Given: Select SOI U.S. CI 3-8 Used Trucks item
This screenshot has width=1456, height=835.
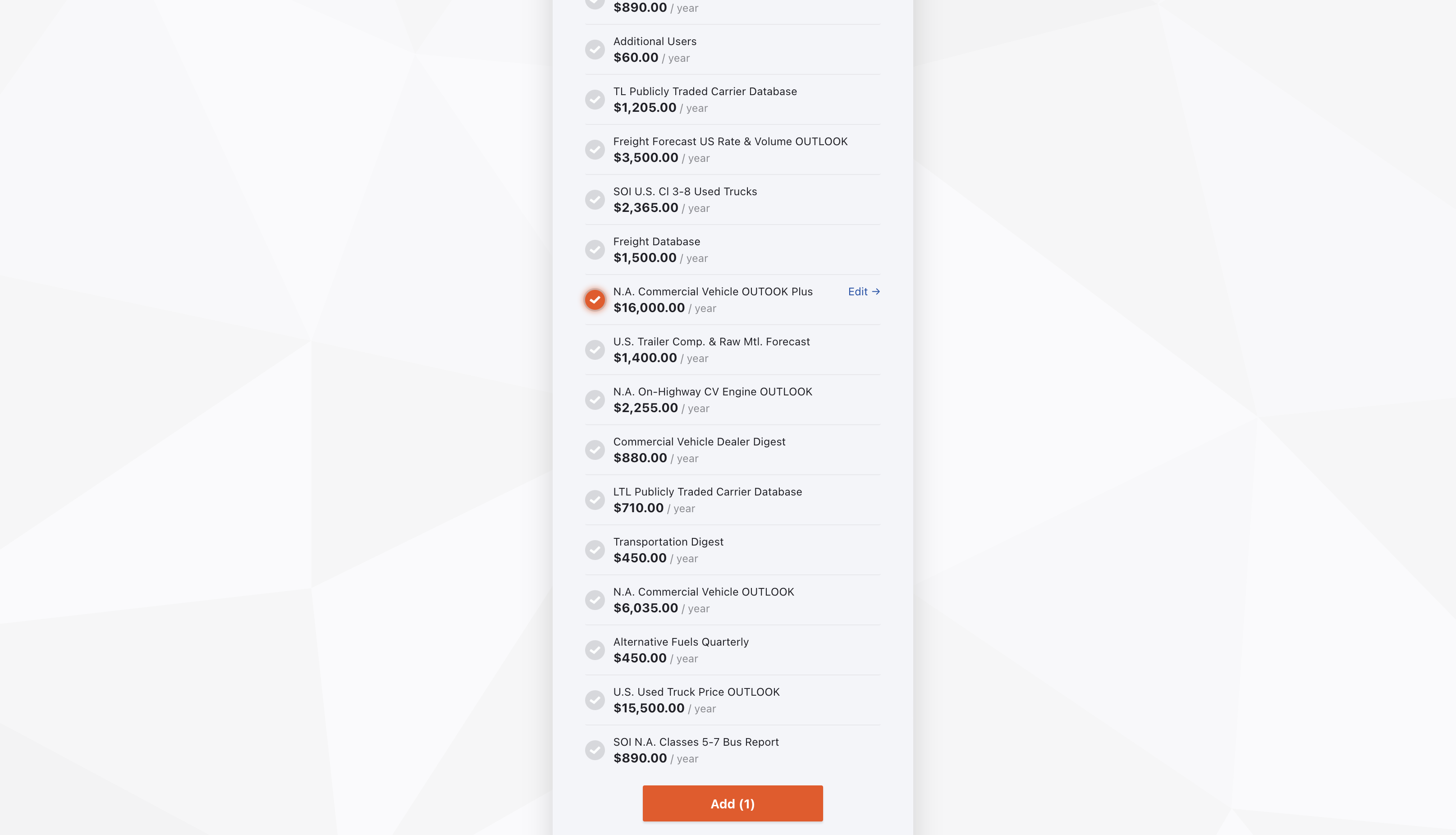Looking at the screenshot, I should point(594,199).
